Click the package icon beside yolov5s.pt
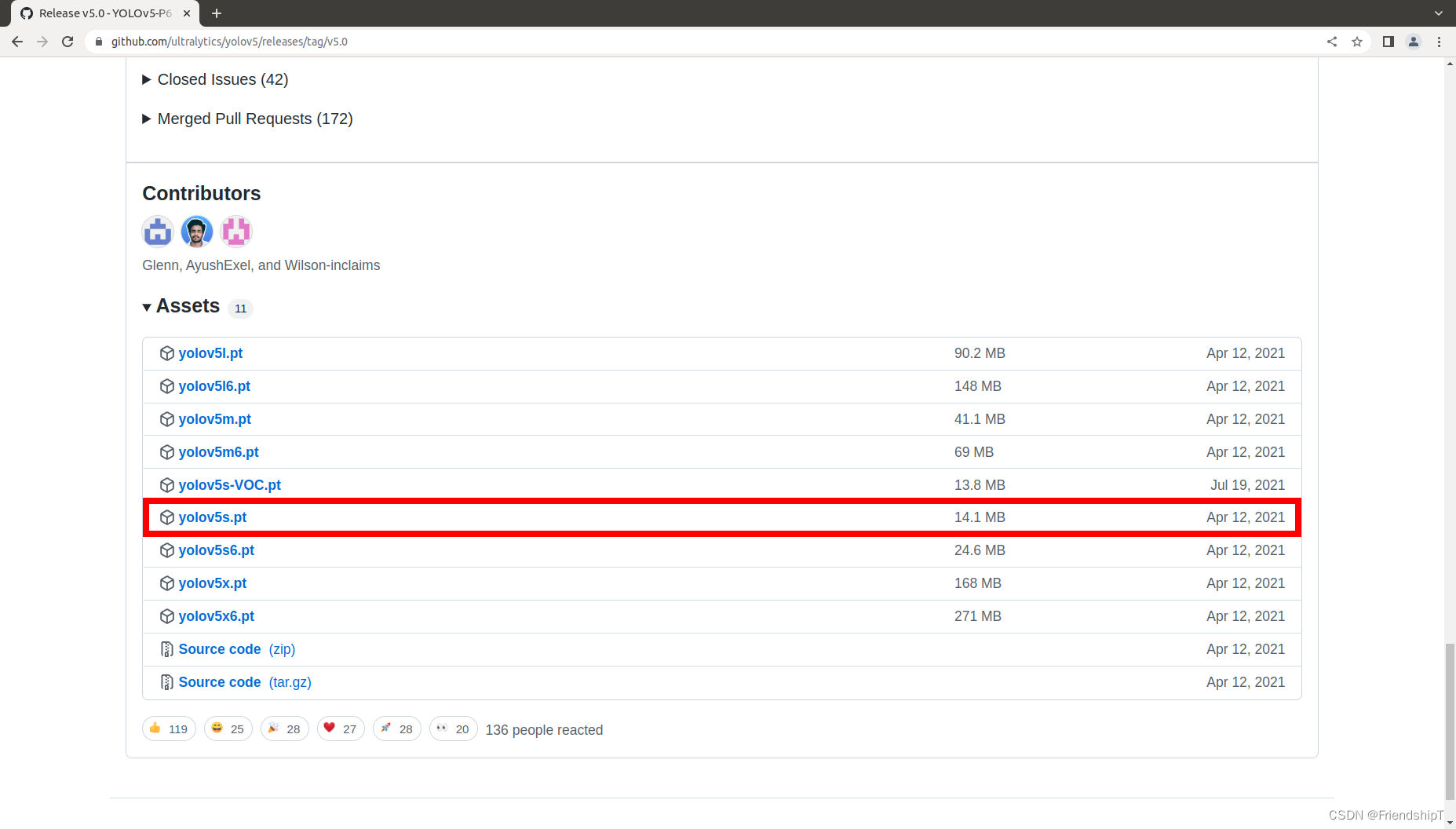The height and width of the screenshot is (829, 1456). pyautogui.click(x=166, y=517)
